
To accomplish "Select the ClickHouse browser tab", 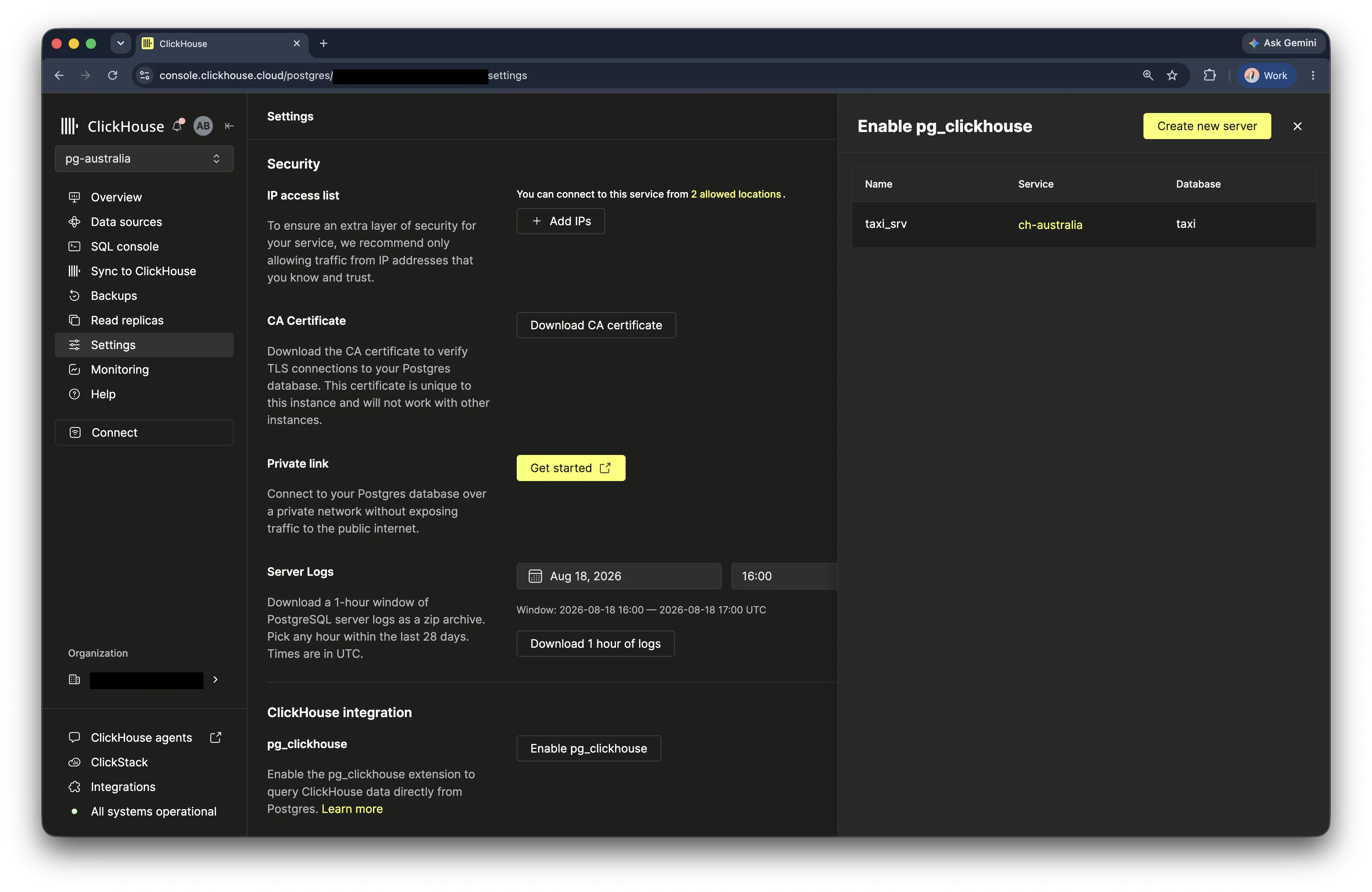I will click(222, 43).
